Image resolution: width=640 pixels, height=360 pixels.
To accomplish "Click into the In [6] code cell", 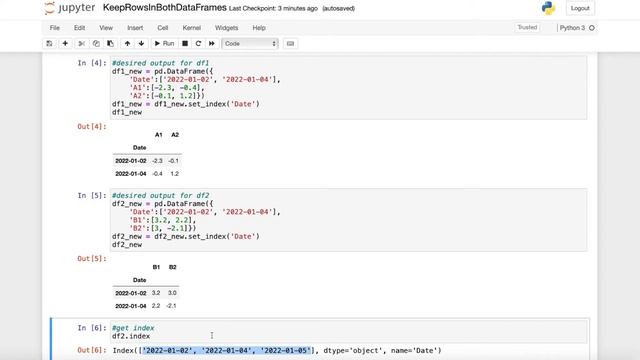I will [x=349, y=332].
